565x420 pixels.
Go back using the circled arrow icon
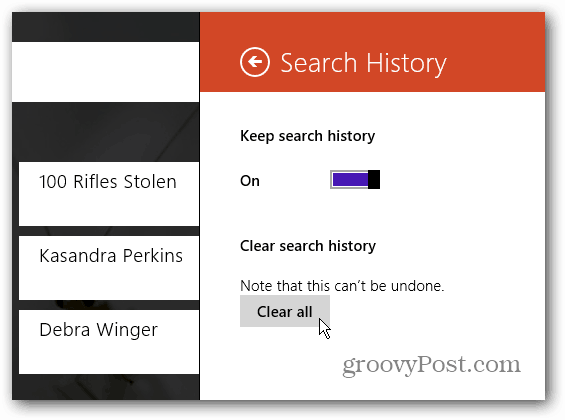(254, 62)
